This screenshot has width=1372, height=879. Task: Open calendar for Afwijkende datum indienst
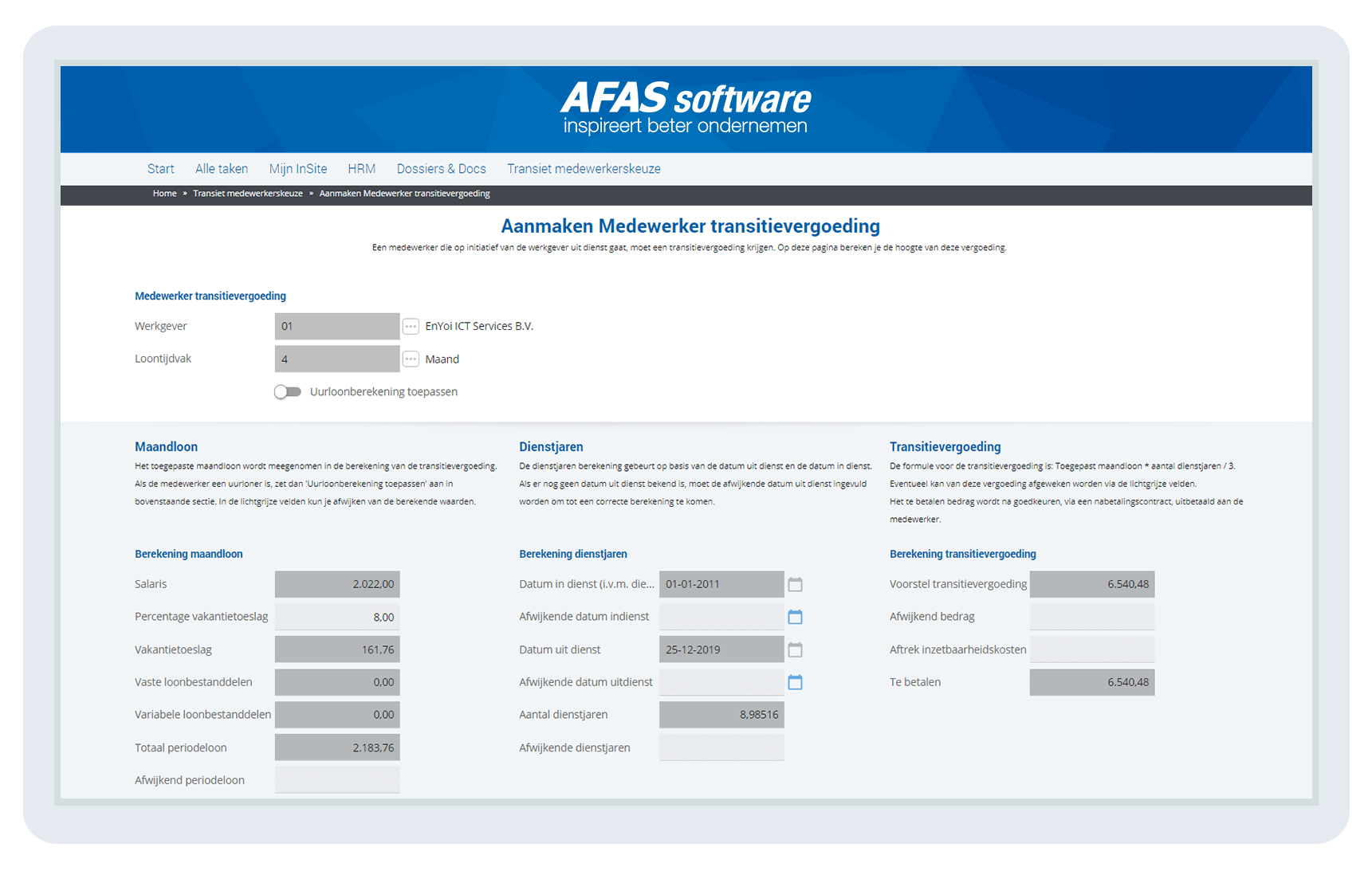(x=795, y=616)
